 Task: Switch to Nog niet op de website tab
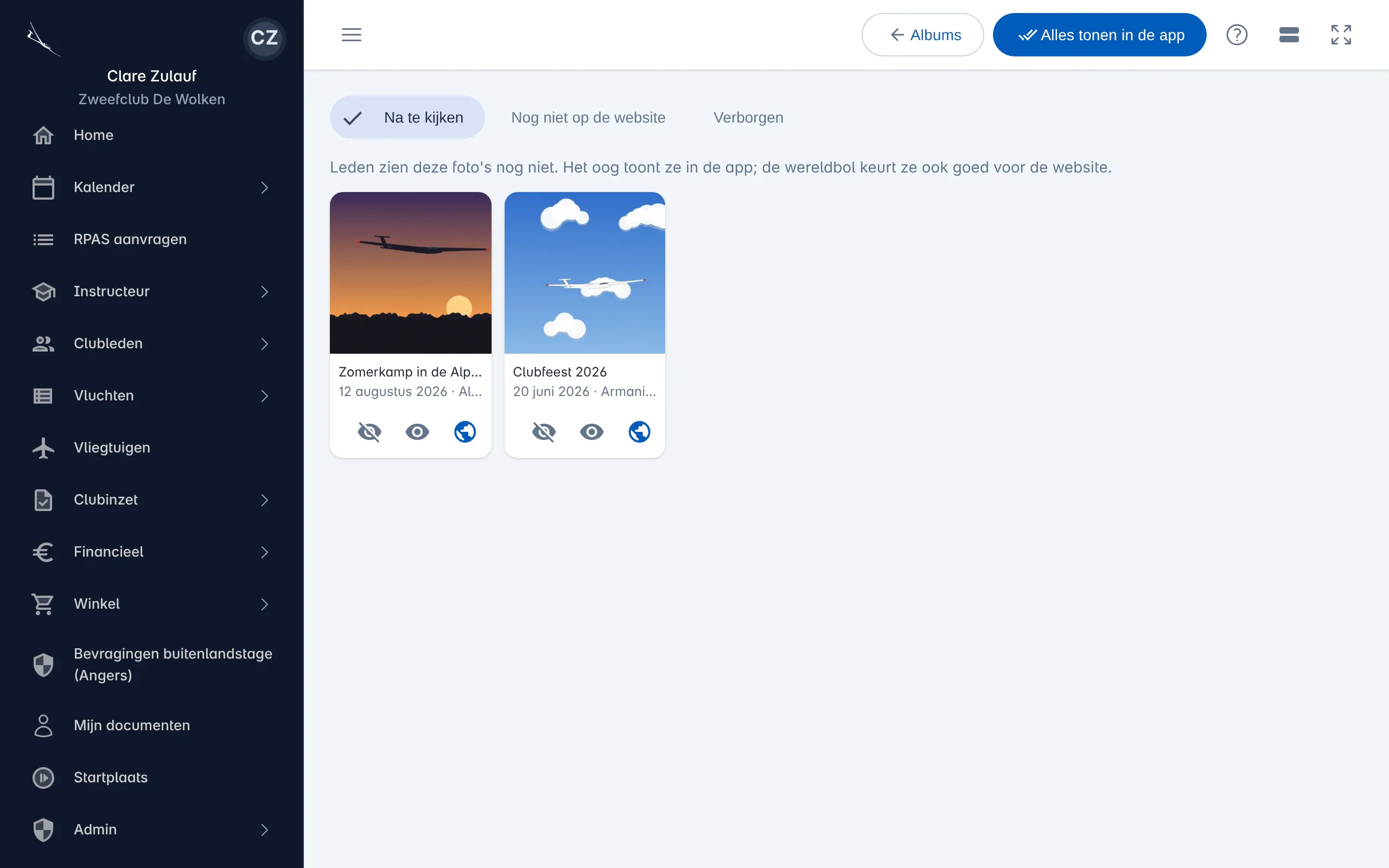(x=588, y=118)
